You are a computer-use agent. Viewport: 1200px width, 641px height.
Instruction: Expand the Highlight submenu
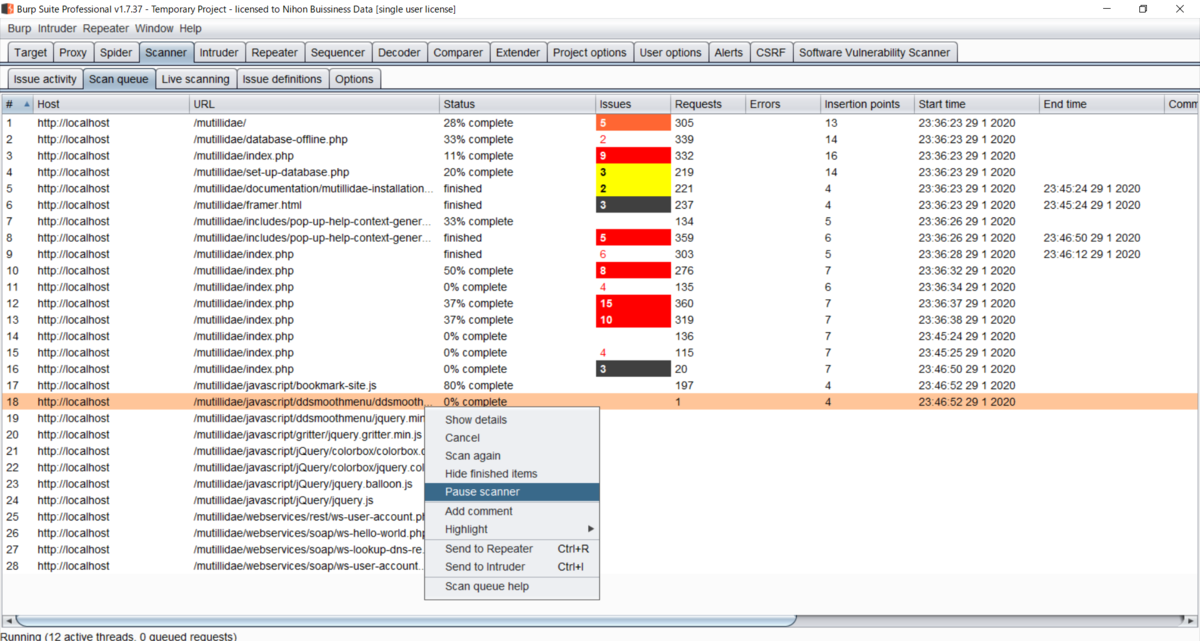coord(512,529)
